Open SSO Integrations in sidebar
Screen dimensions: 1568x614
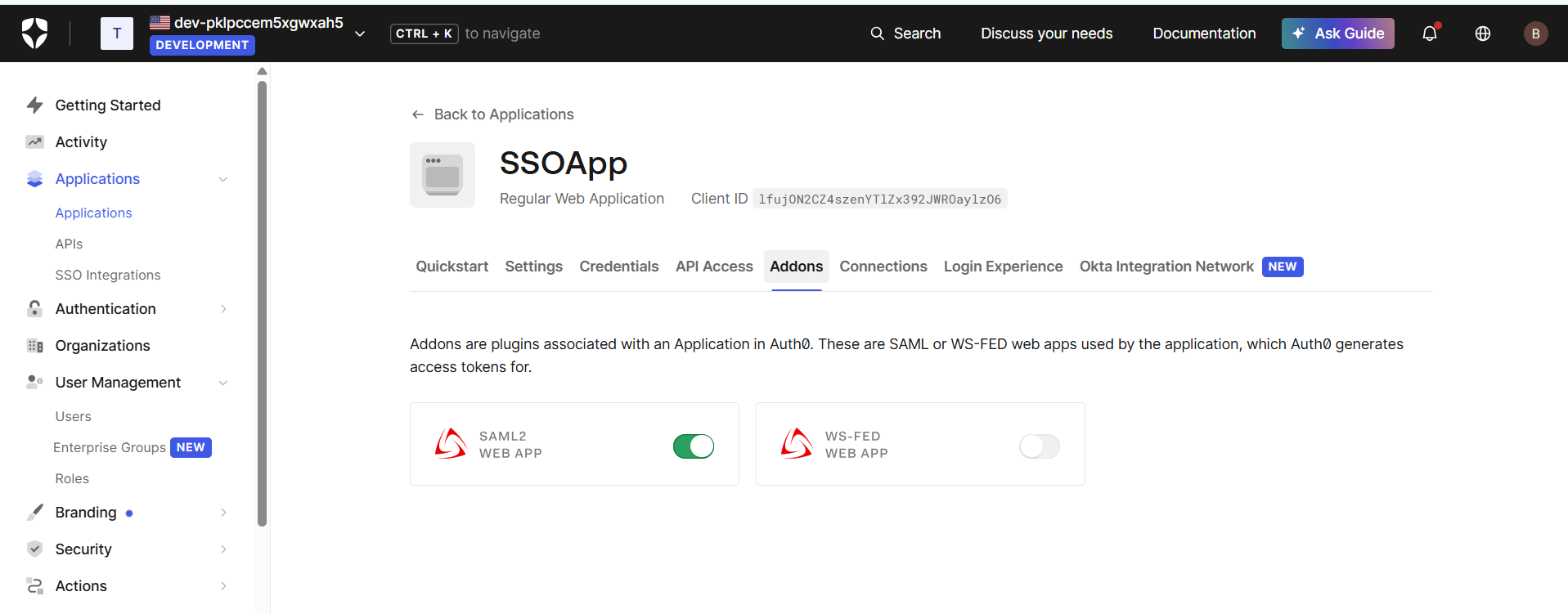(108, 275)
